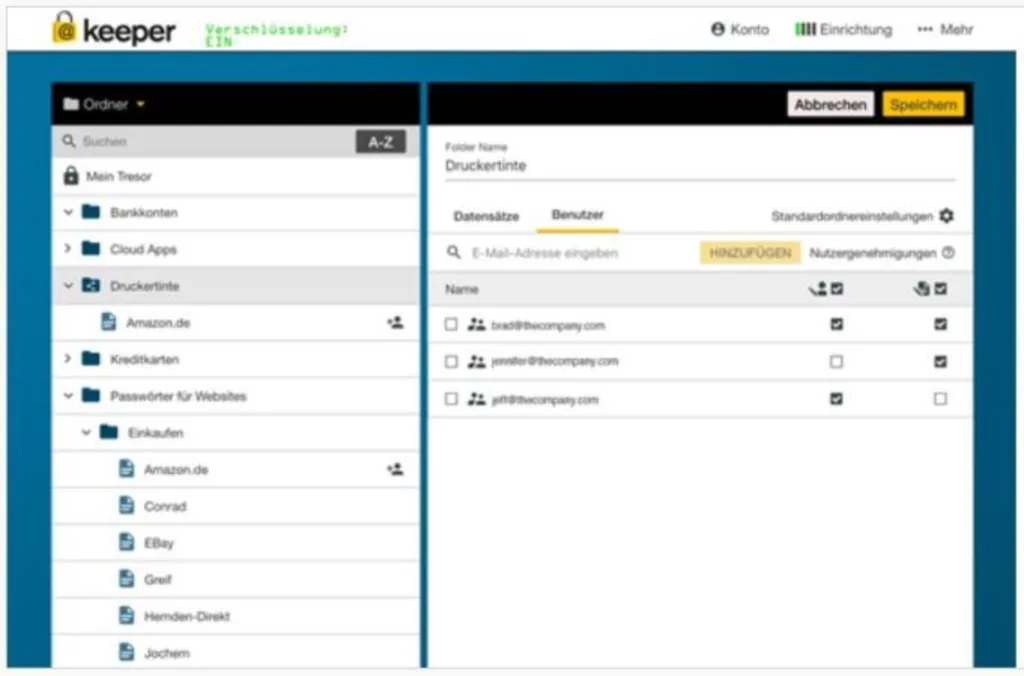
Task: Expand the Cloud Apps folder
Action: (68, 249)
